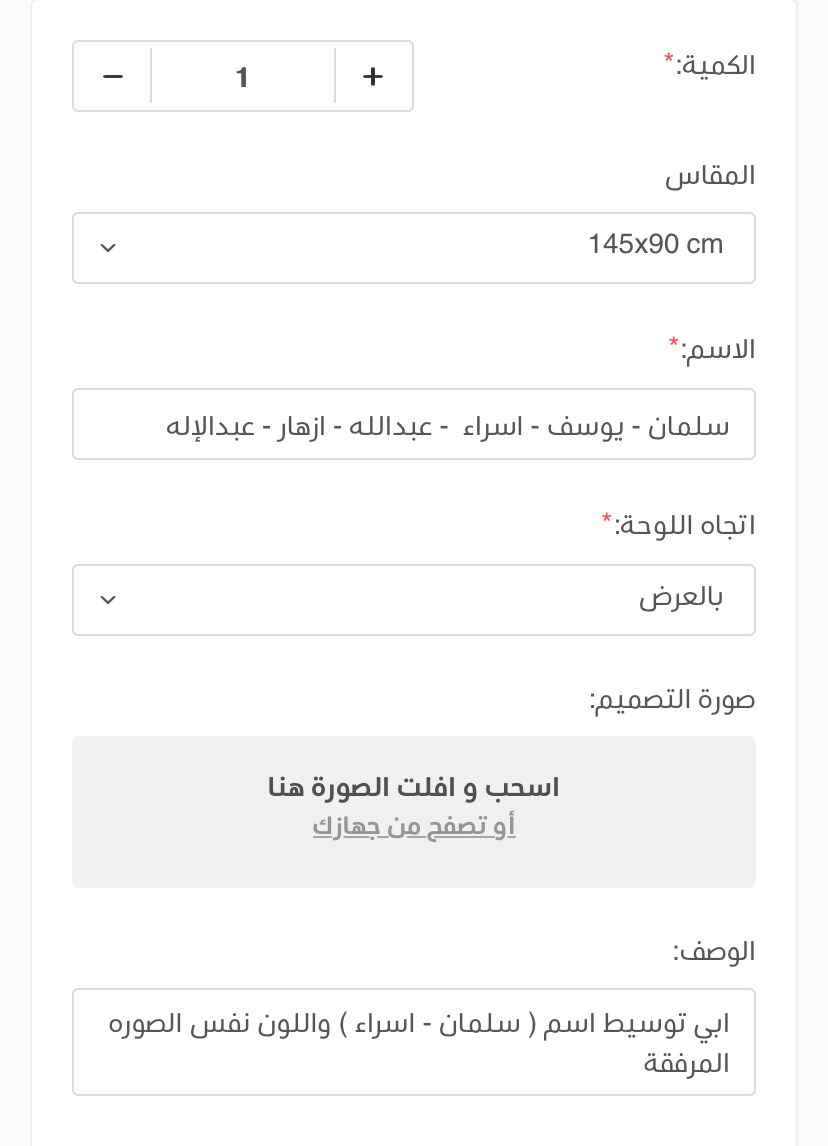
Task: Increase quantity with the plus button
Action: point(373,76)
